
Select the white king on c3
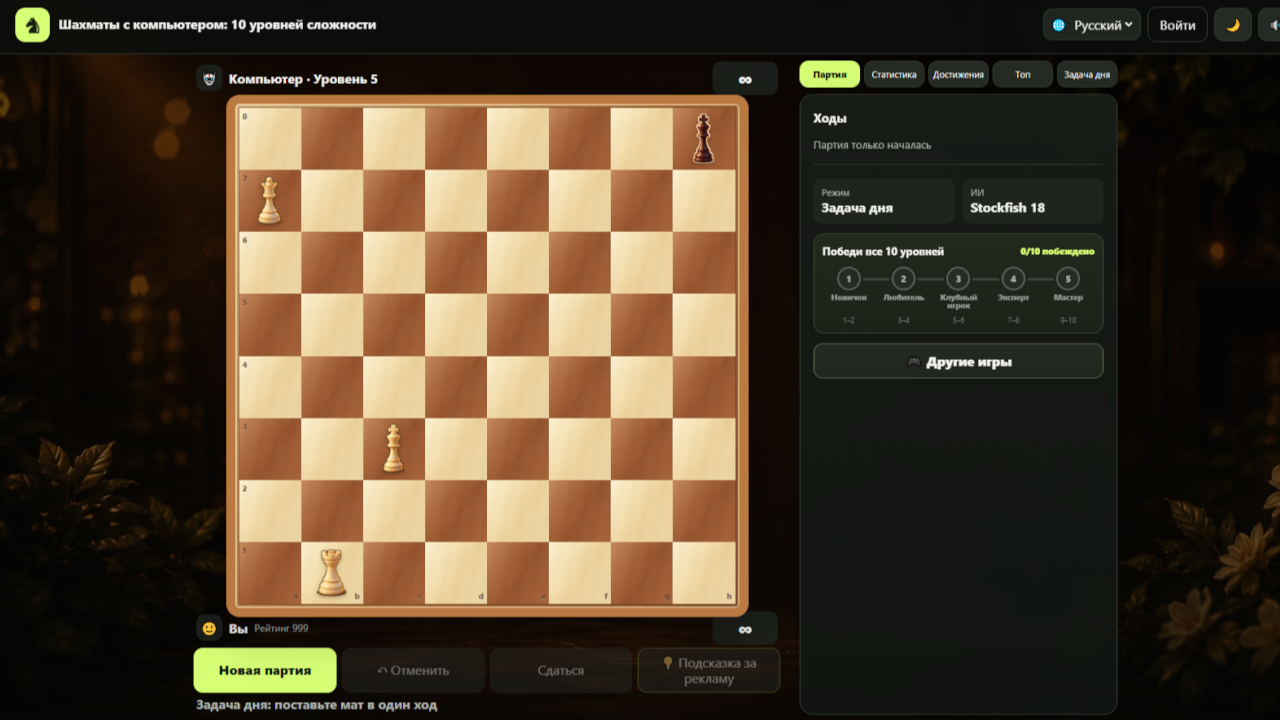tap(393, 448)
